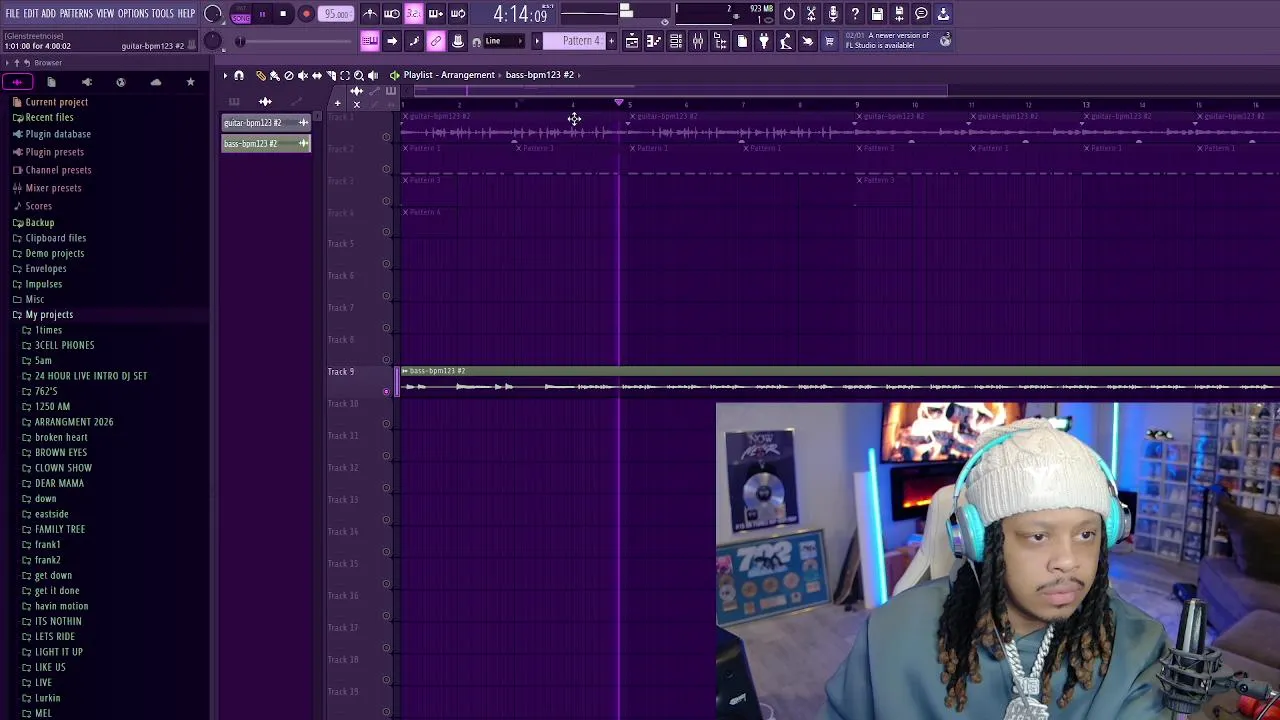
Task: Toggle loop recording icon
Action: pyautogui.click(x=457, y=14)
